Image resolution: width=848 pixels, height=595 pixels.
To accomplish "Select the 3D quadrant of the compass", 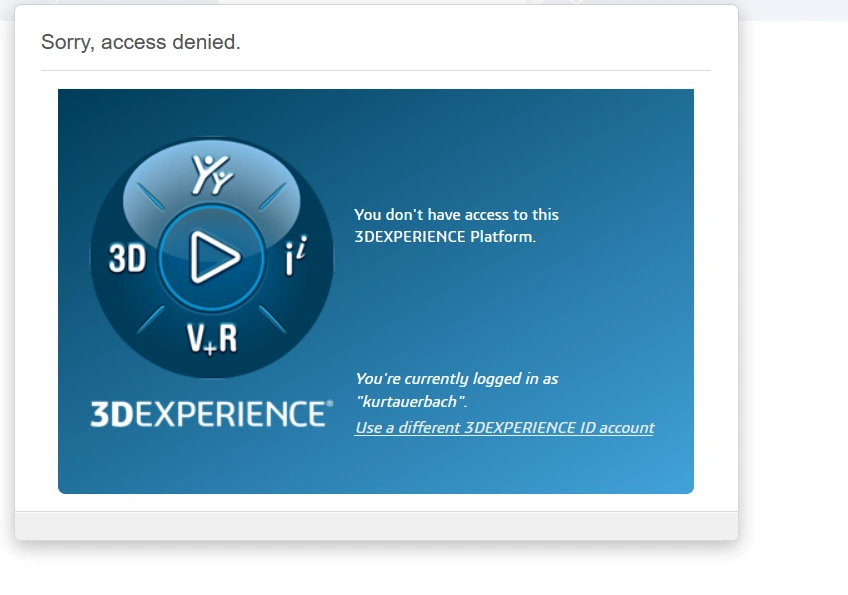I will tap(128, 258).
